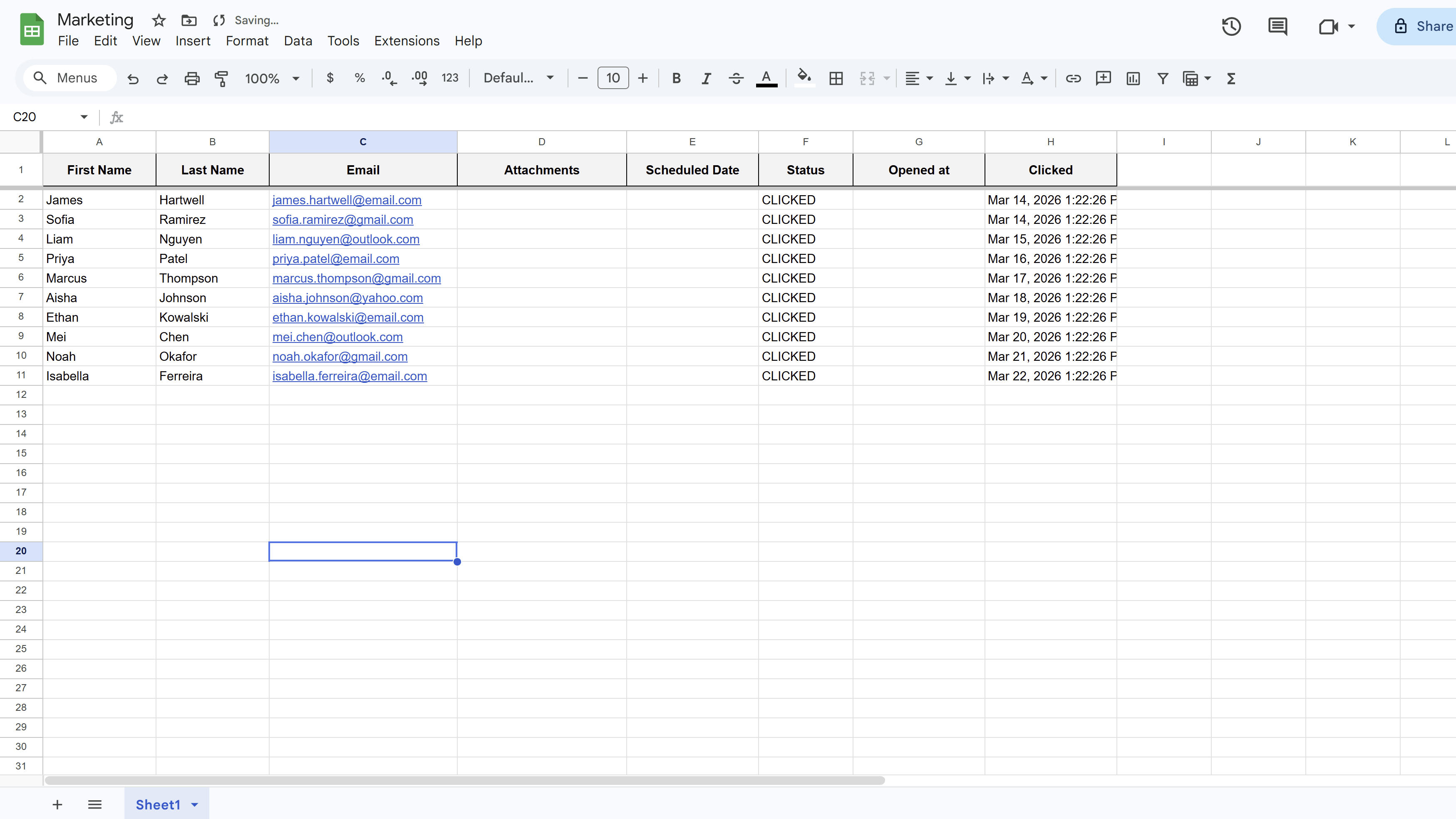The width and height of the screenshot is (1456, 819).
Task: Open the Format menu
Action: [x=247, y=41]
